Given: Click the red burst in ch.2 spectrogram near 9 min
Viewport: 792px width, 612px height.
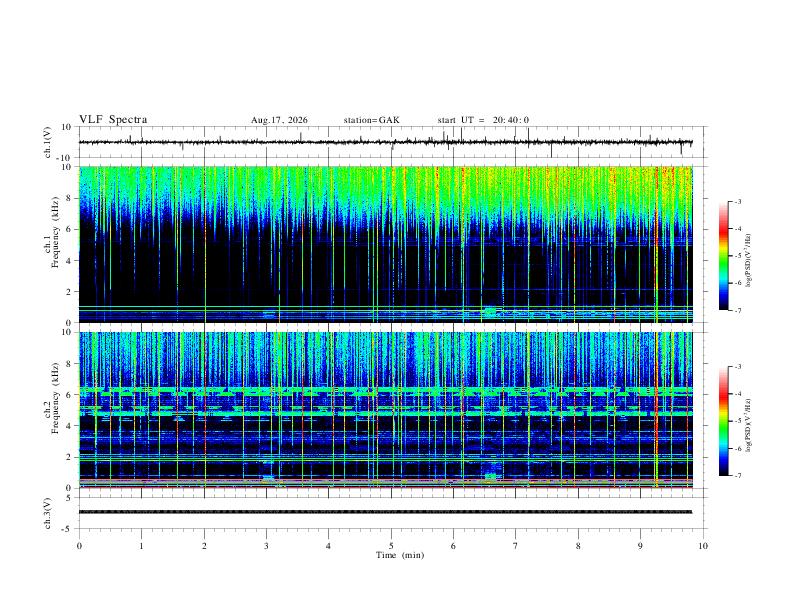Looking at the screenshot, I should [x=656, y=409].
